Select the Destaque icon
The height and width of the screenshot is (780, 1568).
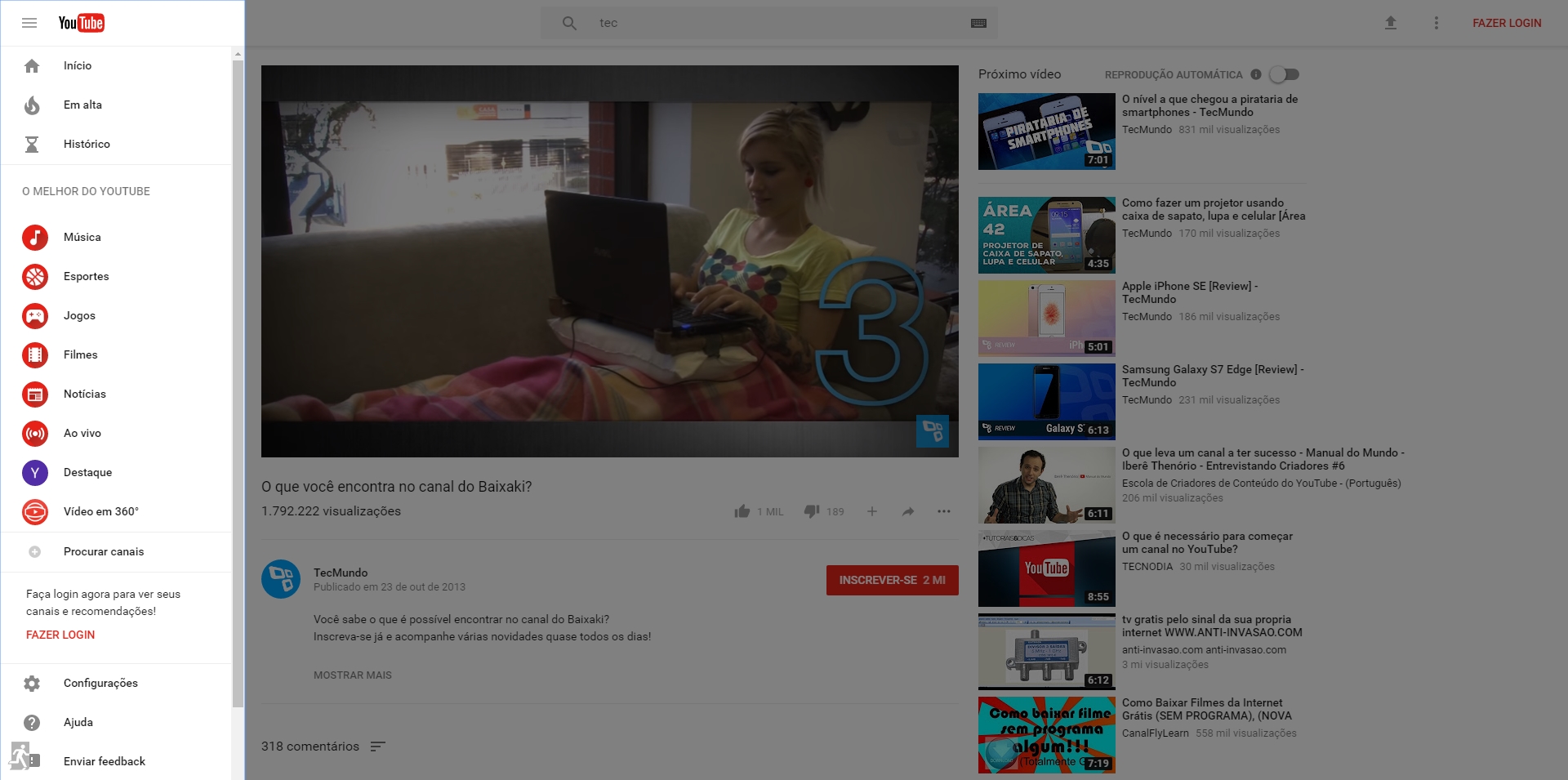click(x=34, y=473)
